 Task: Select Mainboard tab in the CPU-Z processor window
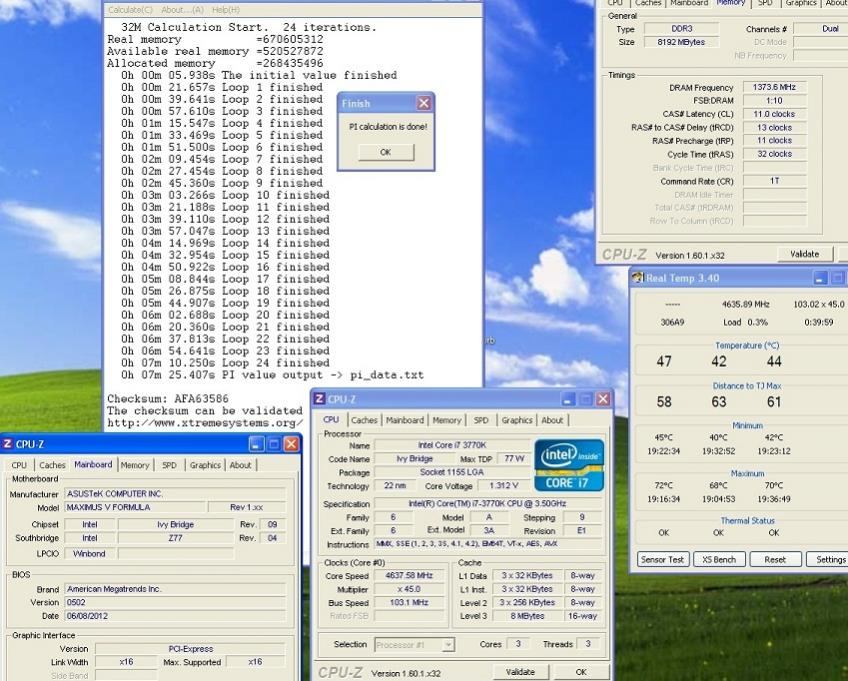(x=405, y=420)
